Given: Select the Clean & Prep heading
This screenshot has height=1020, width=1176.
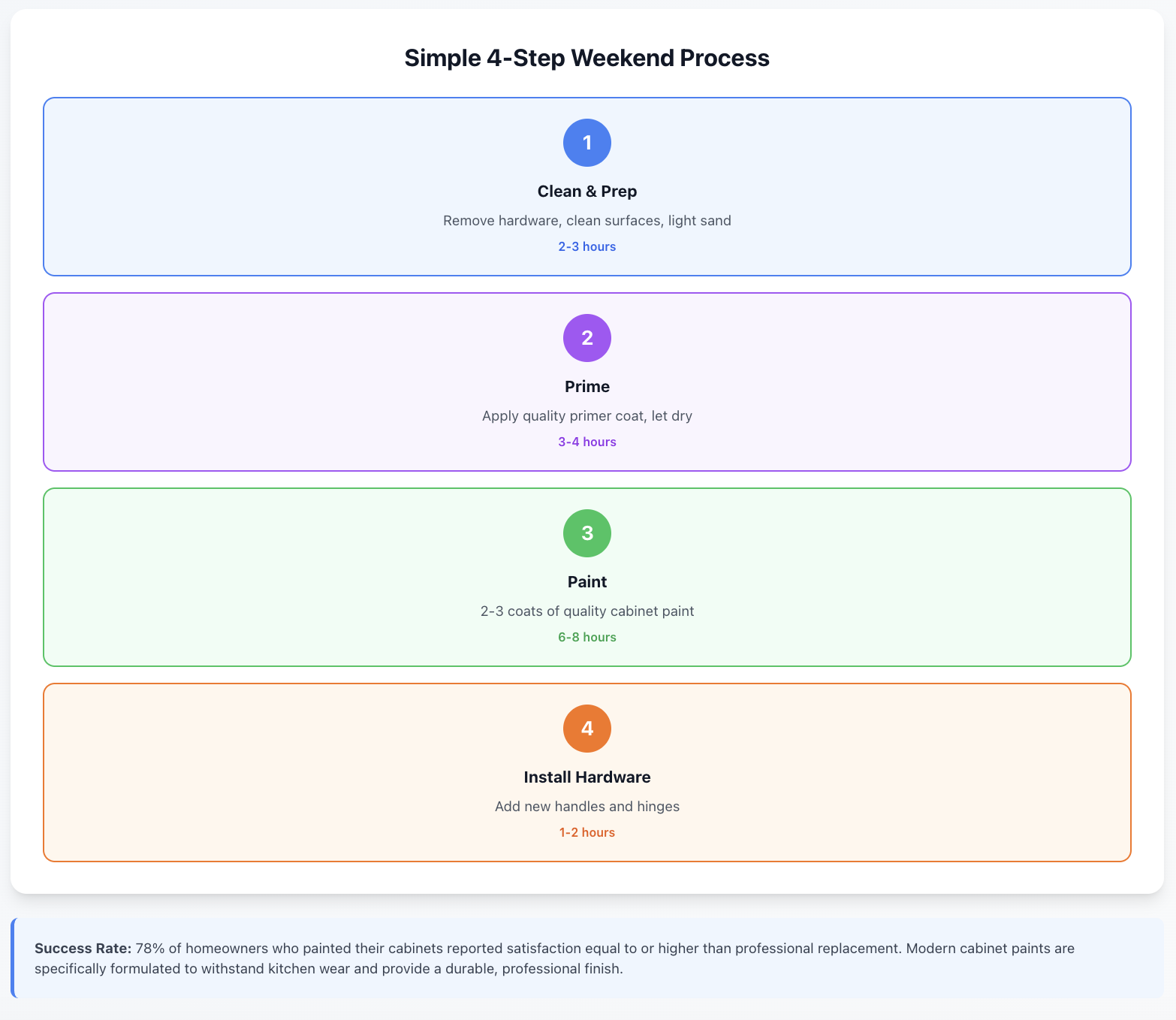Looking at the screenshot, I should click(587, 192).
